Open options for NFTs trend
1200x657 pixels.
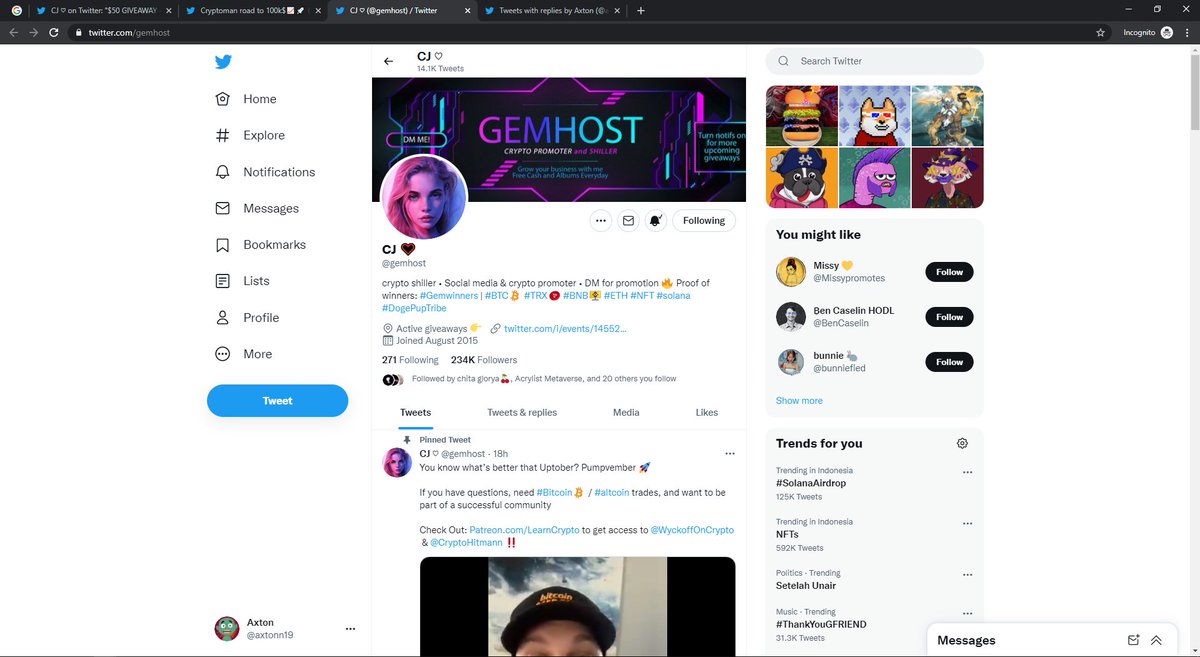tap(967, 523)
